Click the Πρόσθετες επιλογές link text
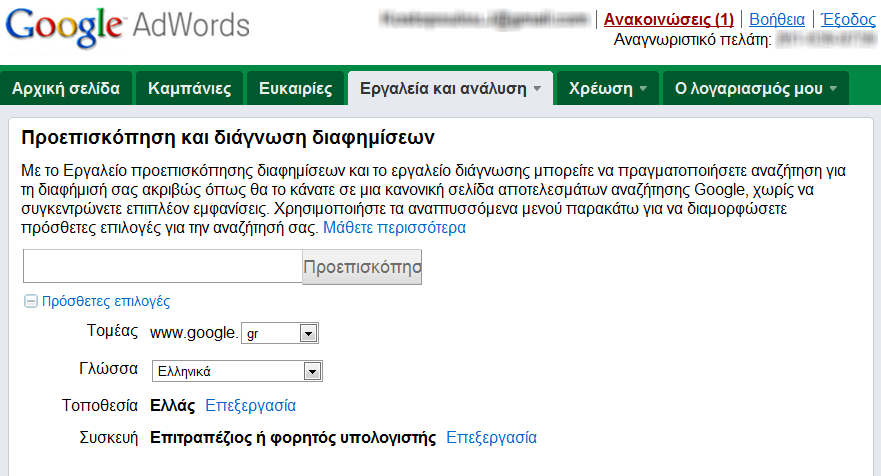Viewport: 881px width, 476px height. tap(106, 301)
